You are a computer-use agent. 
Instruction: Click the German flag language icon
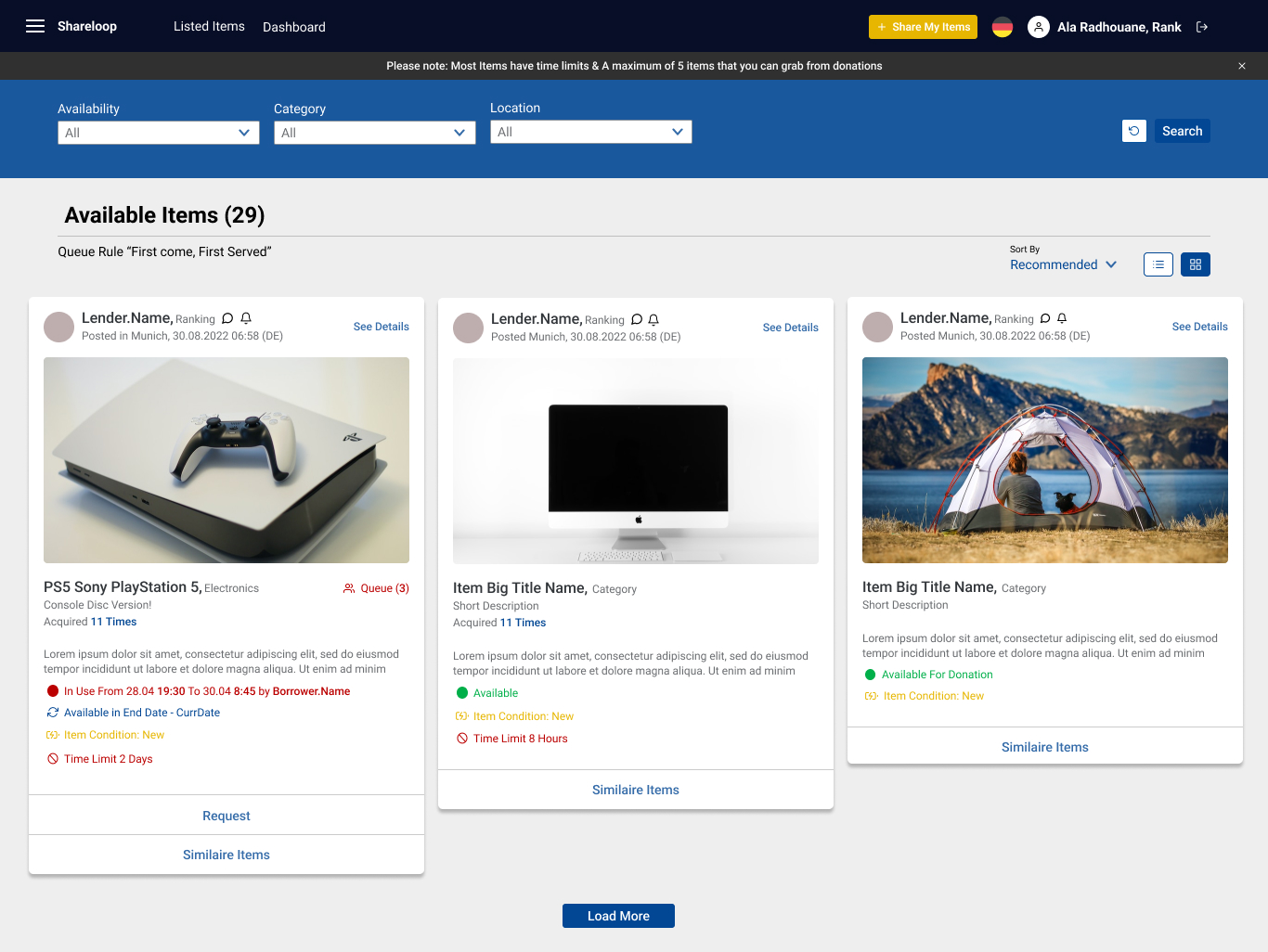point(1003,27)
